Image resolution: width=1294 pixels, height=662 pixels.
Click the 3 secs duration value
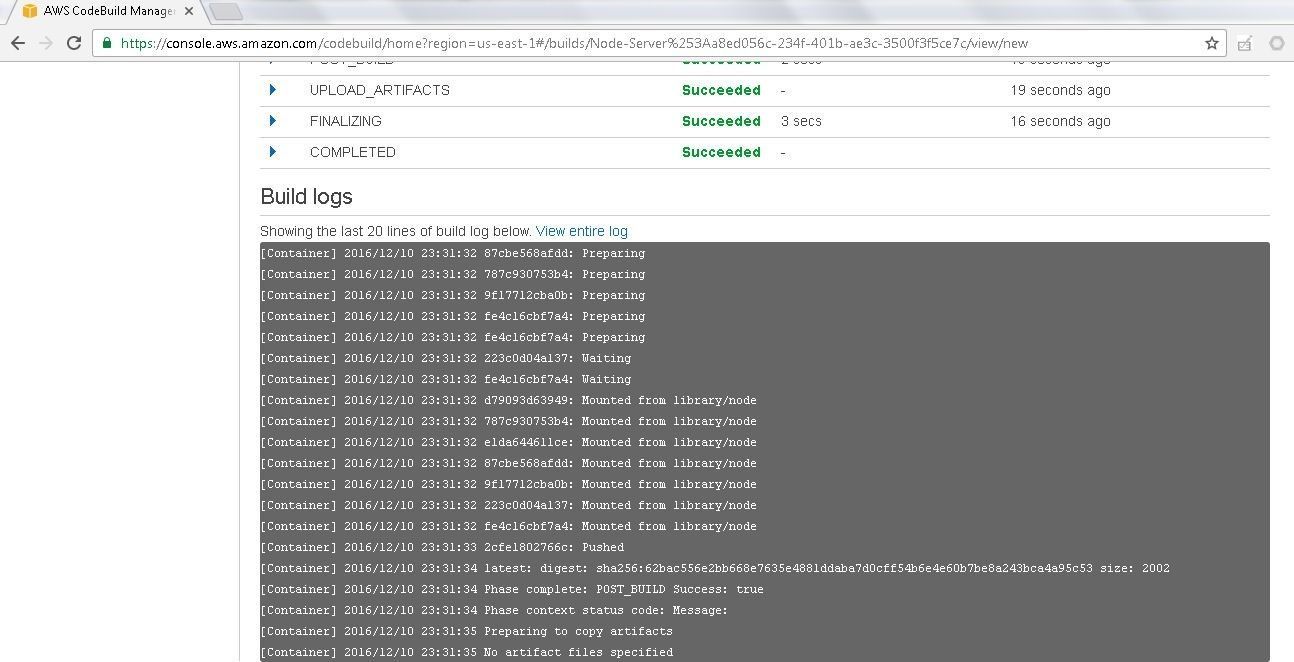801,121
